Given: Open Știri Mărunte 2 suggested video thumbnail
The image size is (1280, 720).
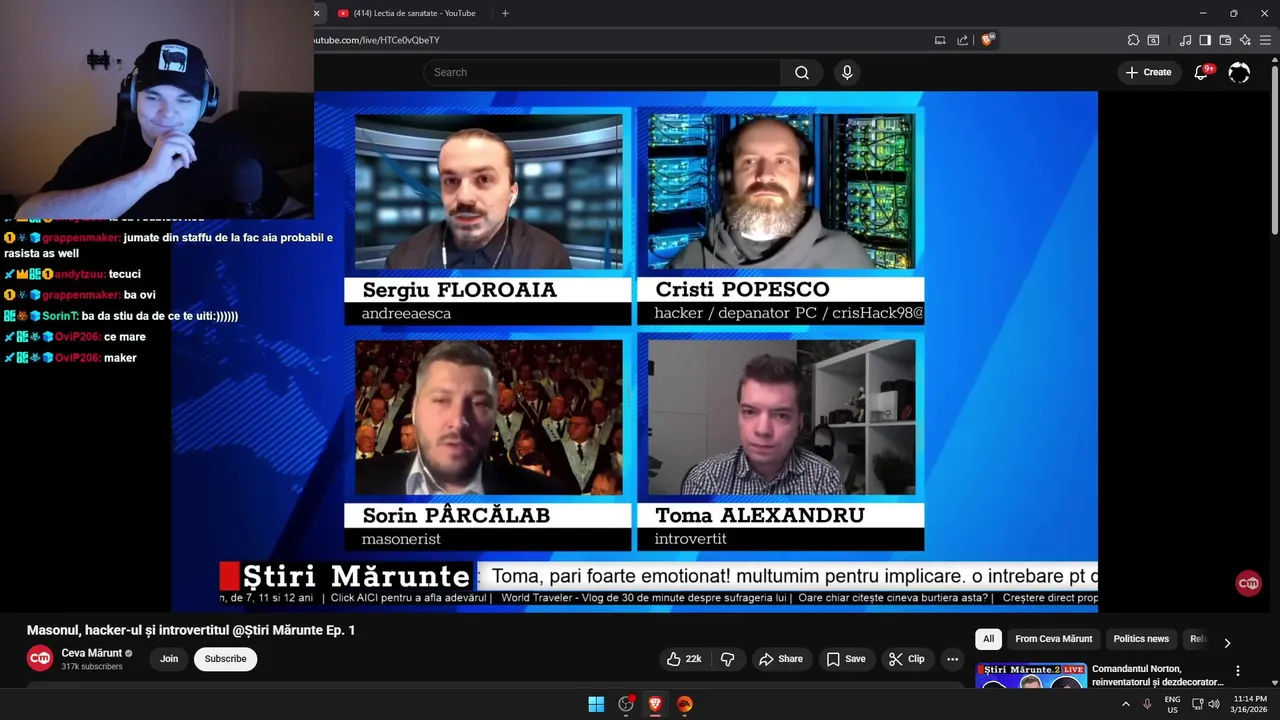Looking at the screenshot, I should 1031,676.
